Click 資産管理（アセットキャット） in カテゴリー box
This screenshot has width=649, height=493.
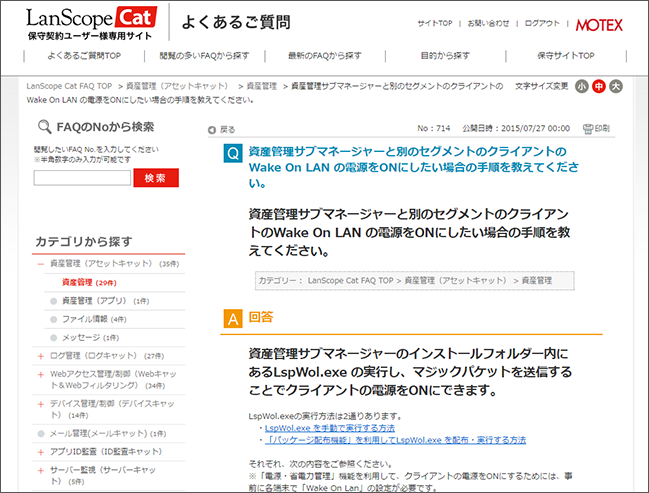pyautogui.click(x=455, y=281)
